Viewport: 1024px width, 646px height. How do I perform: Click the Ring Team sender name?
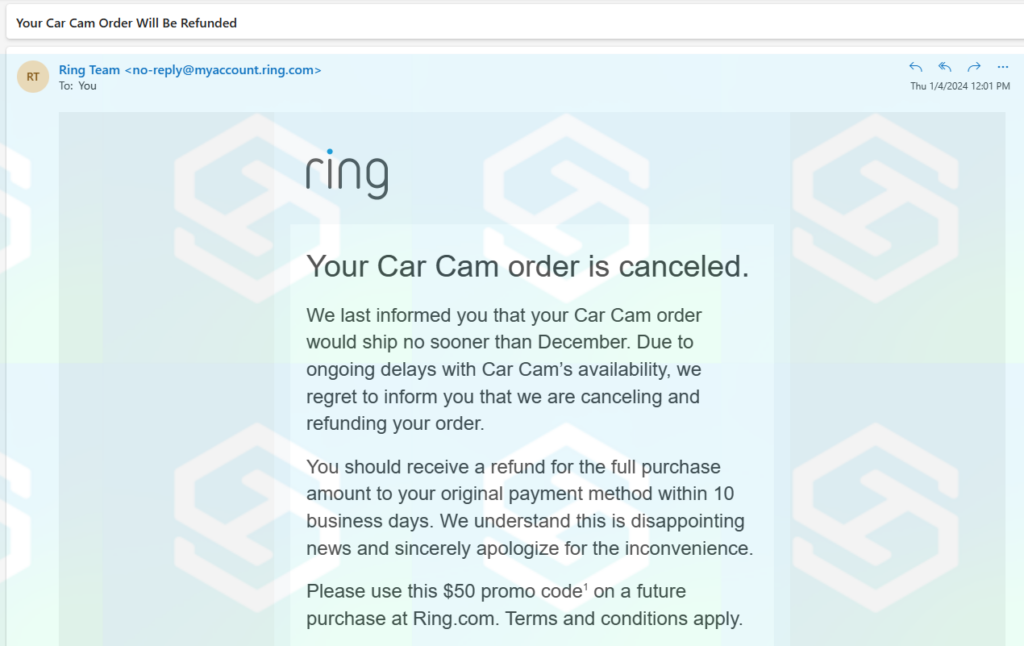click(89, 70)
